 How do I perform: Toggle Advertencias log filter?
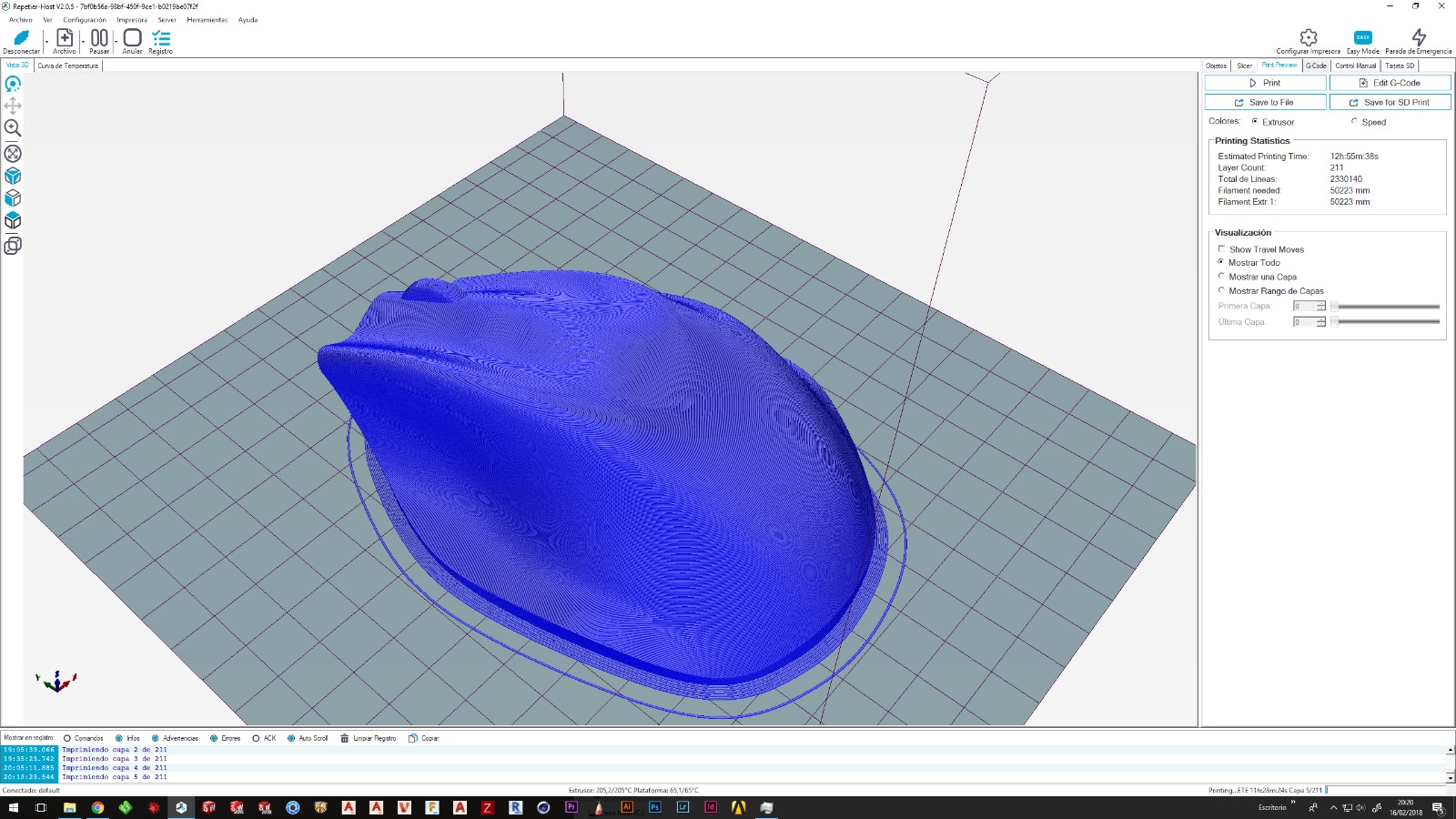(156, 738)
